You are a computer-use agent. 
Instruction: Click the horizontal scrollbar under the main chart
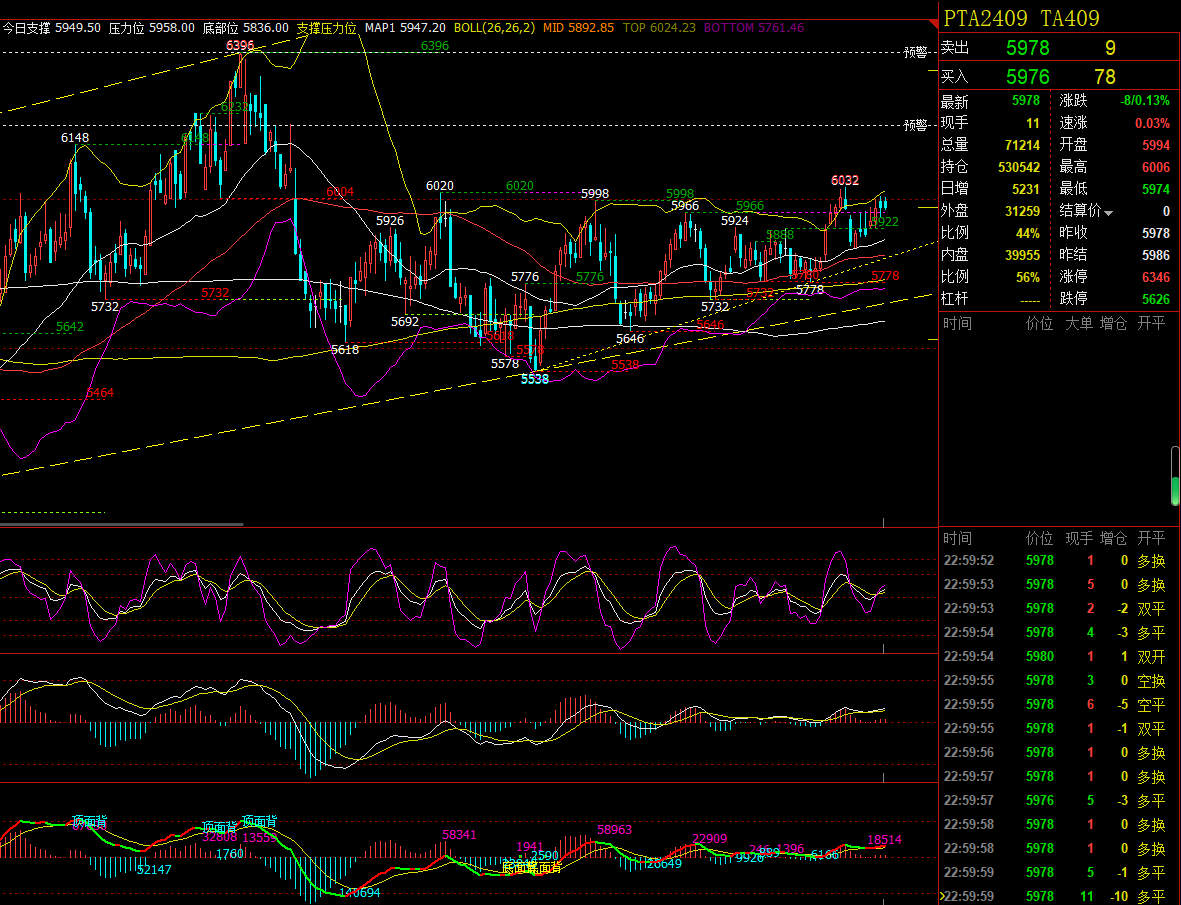[x=122, y=524]
